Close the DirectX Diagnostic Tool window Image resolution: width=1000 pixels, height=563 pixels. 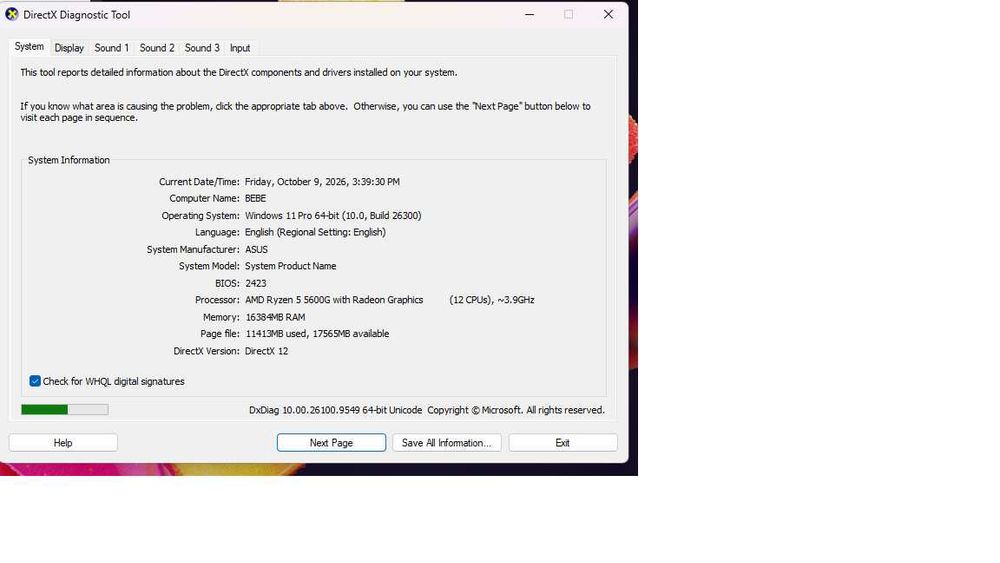pos(608,14)
